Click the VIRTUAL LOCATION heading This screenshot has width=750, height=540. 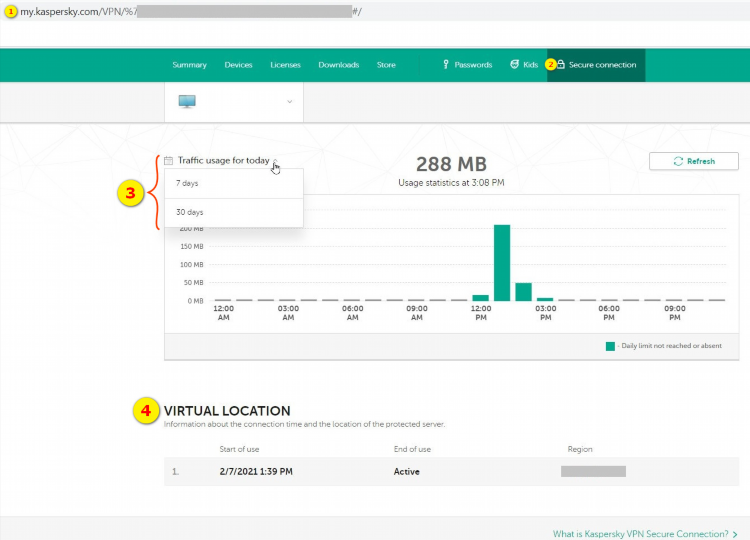[x=227, y=411]
